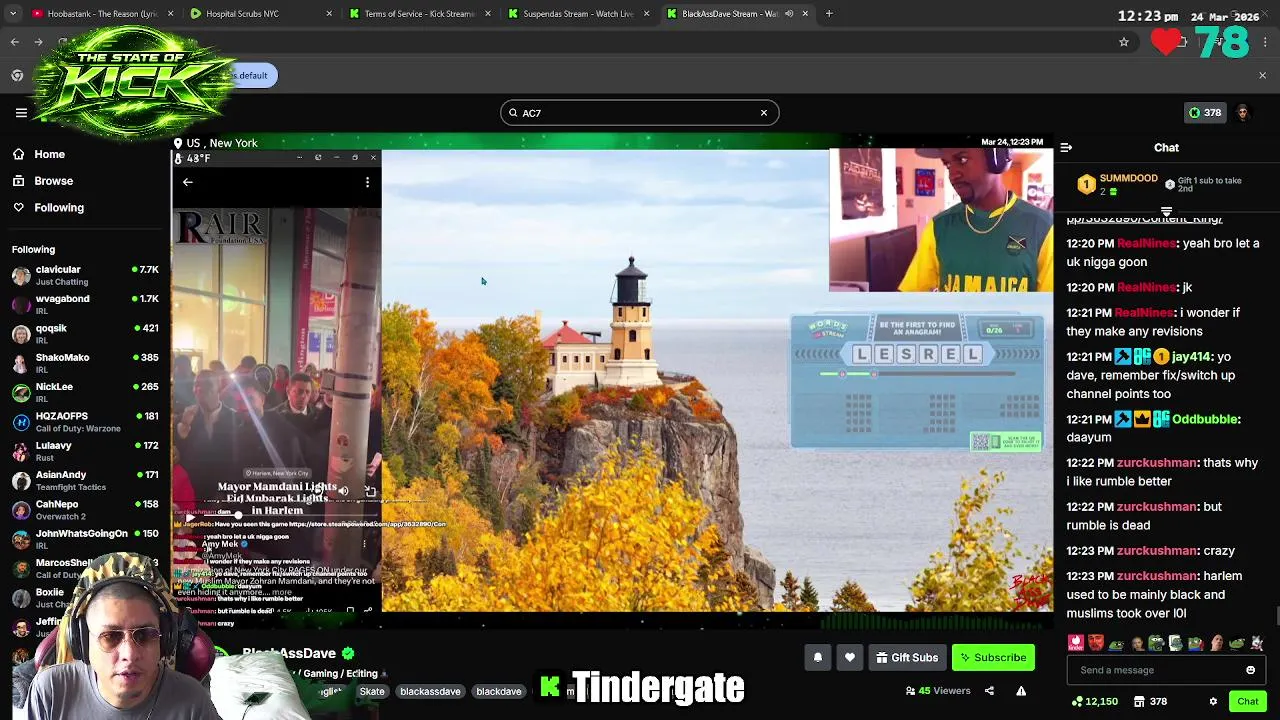1280x720 pixels.
Task: Click the search bar containing AC7
Action: 640,113
